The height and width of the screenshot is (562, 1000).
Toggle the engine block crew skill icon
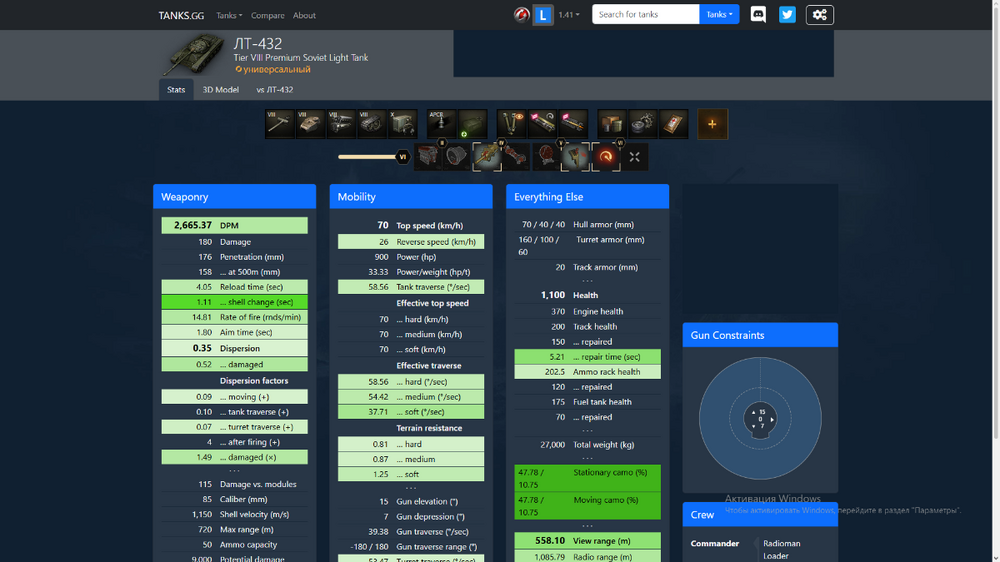click(427, 156)
